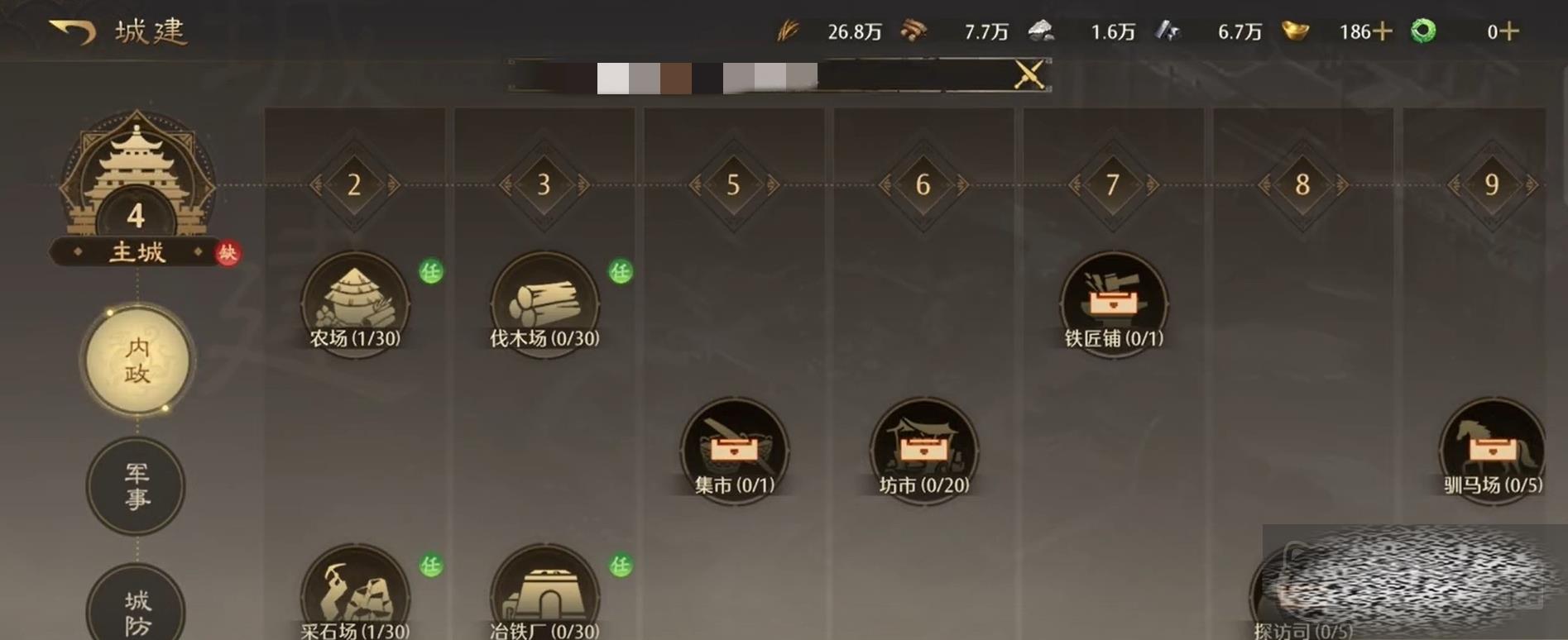The image size is (1568, 640).
Task: Add gold via plus next to 186
Action: 1383,32
